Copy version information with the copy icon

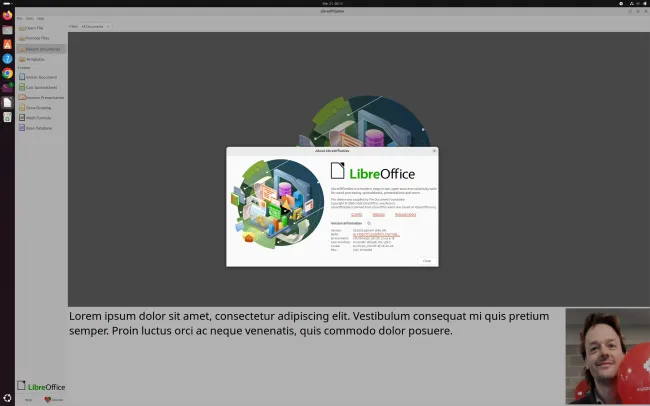pyautogui.click(x=369, y=223)
